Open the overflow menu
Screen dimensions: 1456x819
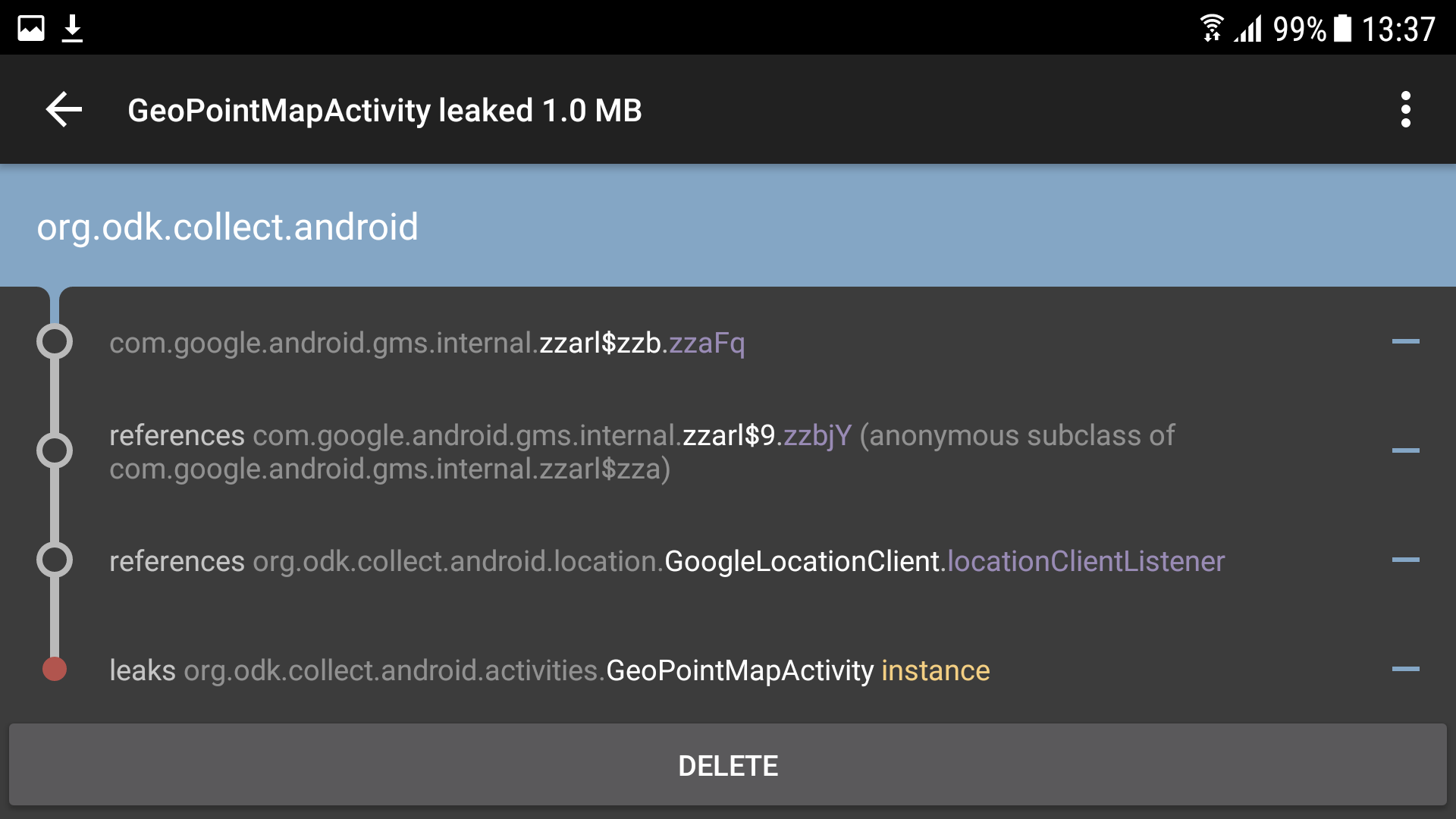point(1405,109)
